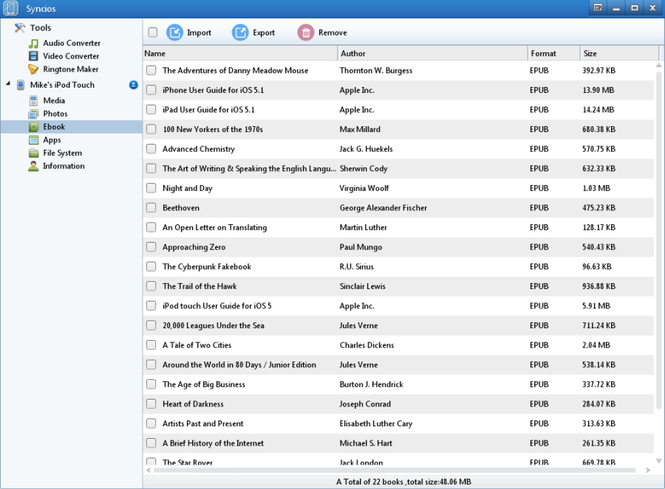
Task: Click size value 711.24 KB
Action: point(599,326)
